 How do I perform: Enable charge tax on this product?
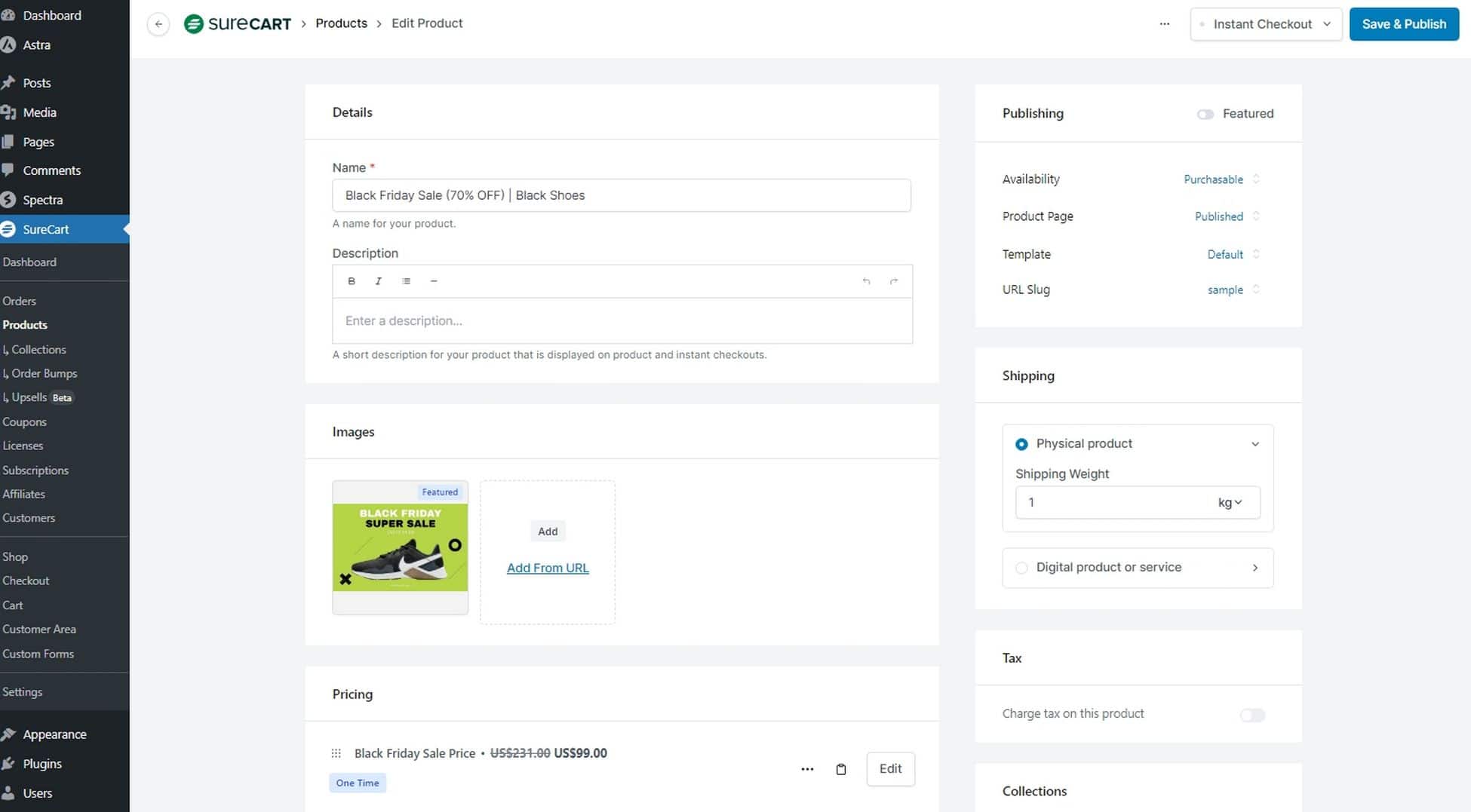click(x=1251, y=715)
